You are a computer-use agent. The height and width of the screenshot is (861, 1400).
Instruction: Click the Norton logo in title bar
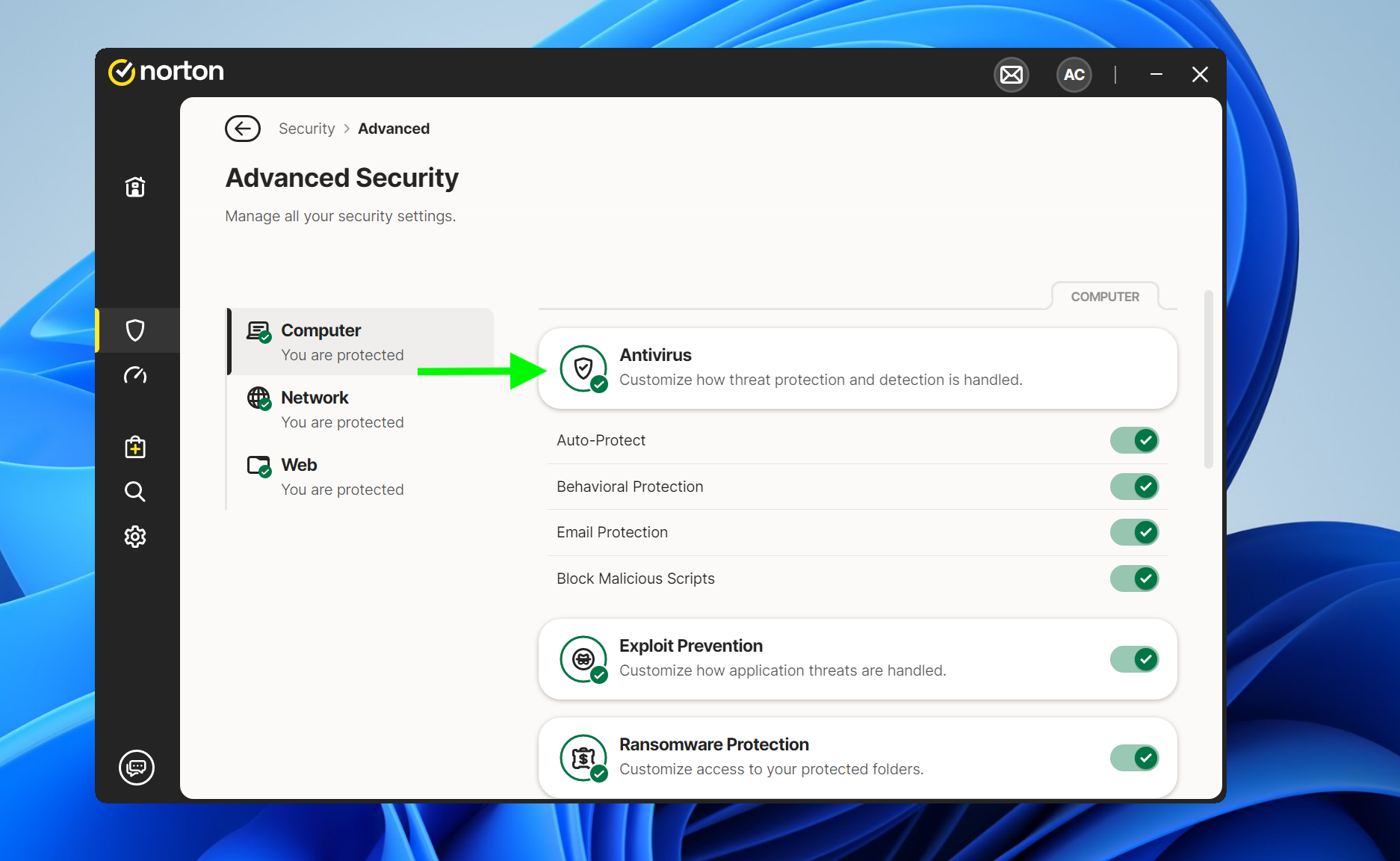(166, 72)
